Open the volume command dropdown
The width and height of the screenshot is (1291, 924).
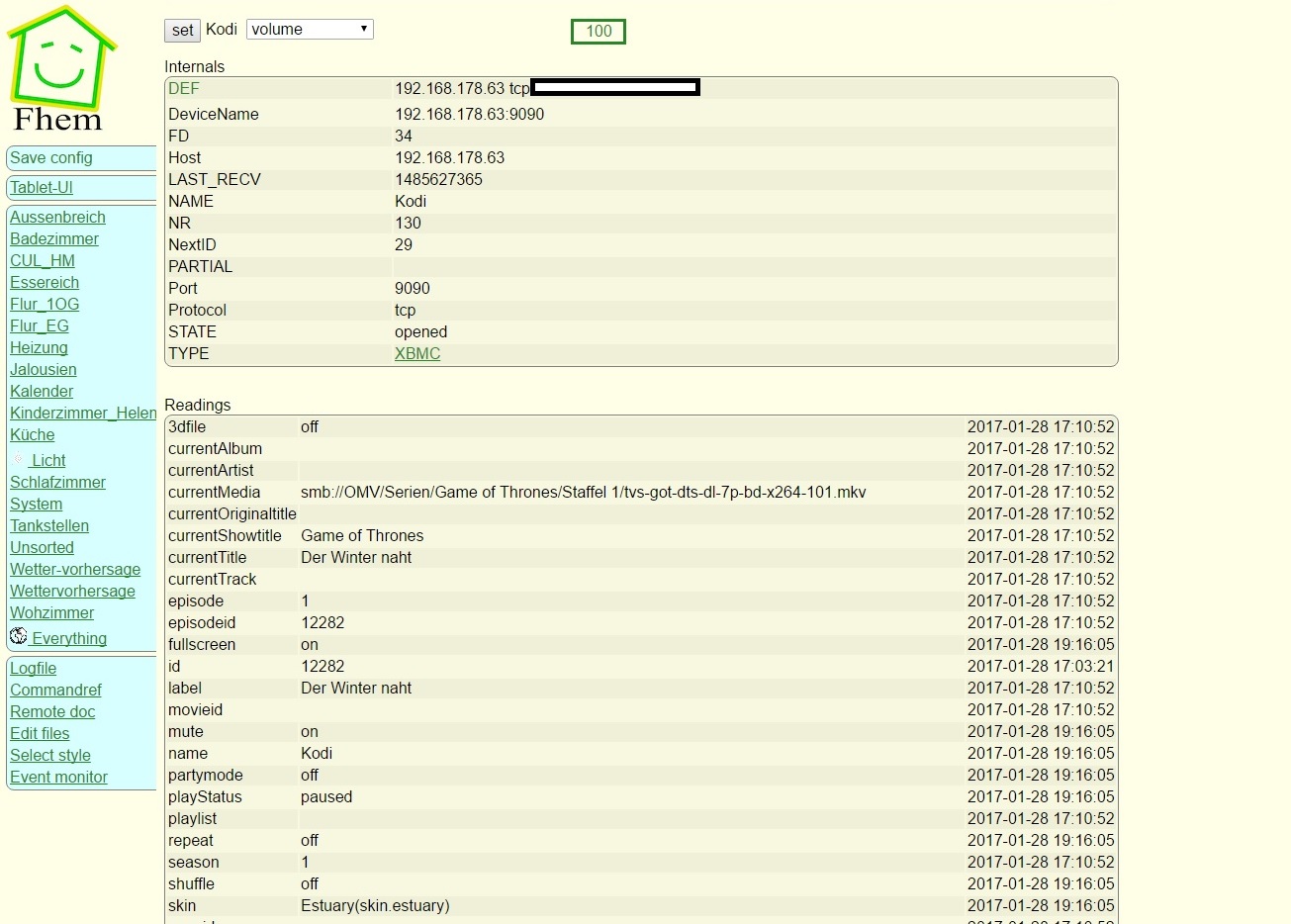(x=310, y=30)
